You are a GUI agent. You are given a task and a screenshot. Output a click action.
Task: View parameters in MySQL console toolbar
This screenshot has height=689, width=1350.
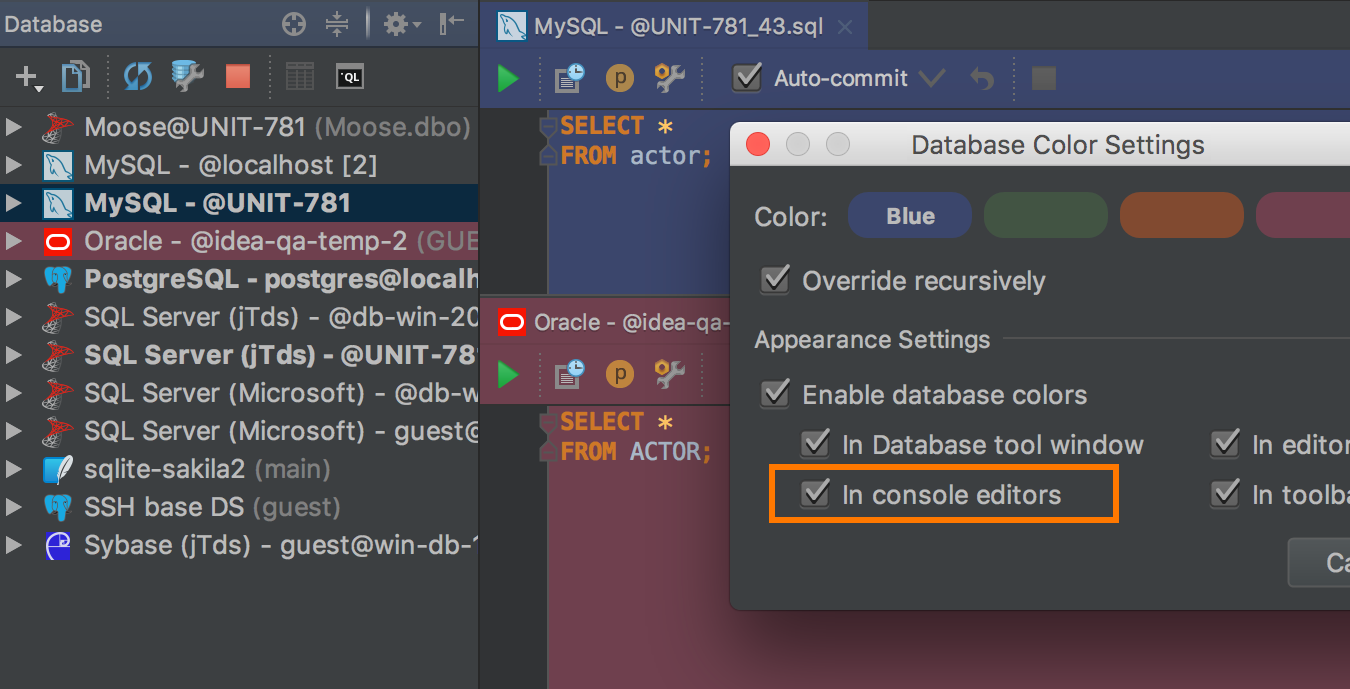tap(620, 78)
